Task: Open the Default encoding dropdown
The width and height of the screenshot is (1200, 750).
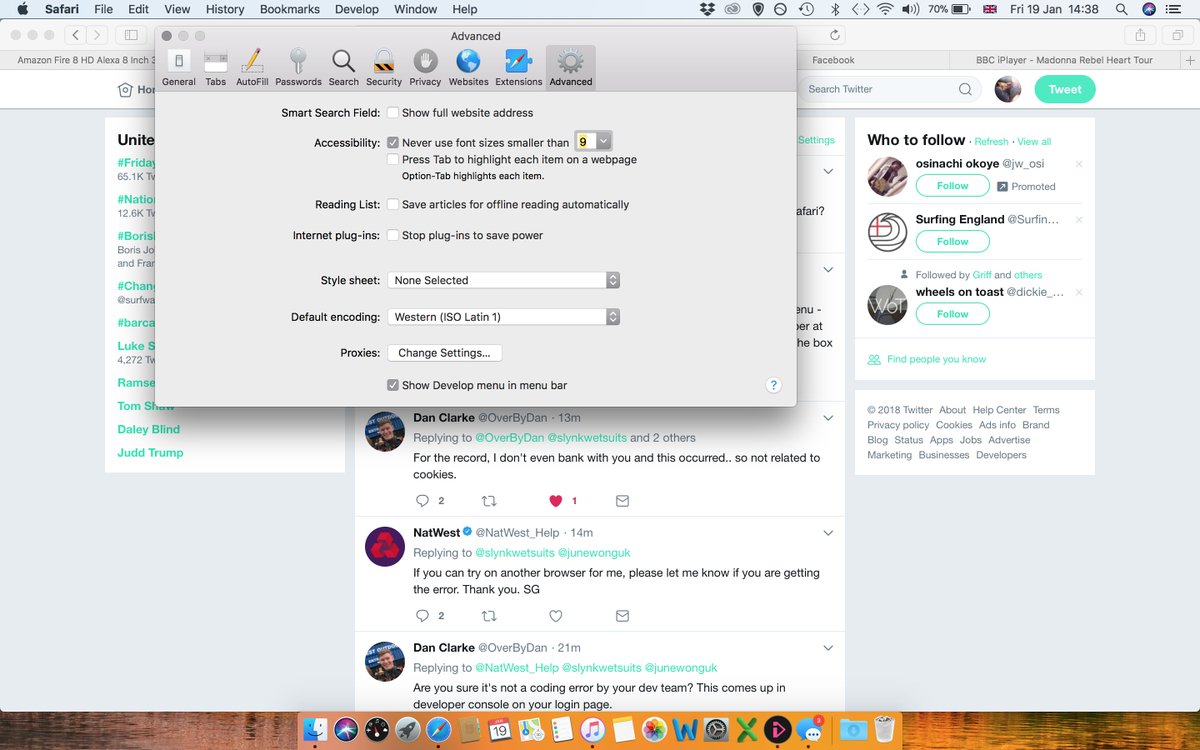Action: click(504, 317)
